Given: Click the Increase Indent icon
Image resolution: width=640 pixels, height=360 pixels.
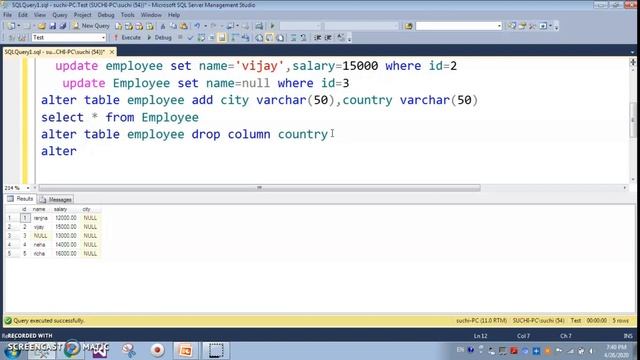Looking at the screenshot, I should (328, 38).
